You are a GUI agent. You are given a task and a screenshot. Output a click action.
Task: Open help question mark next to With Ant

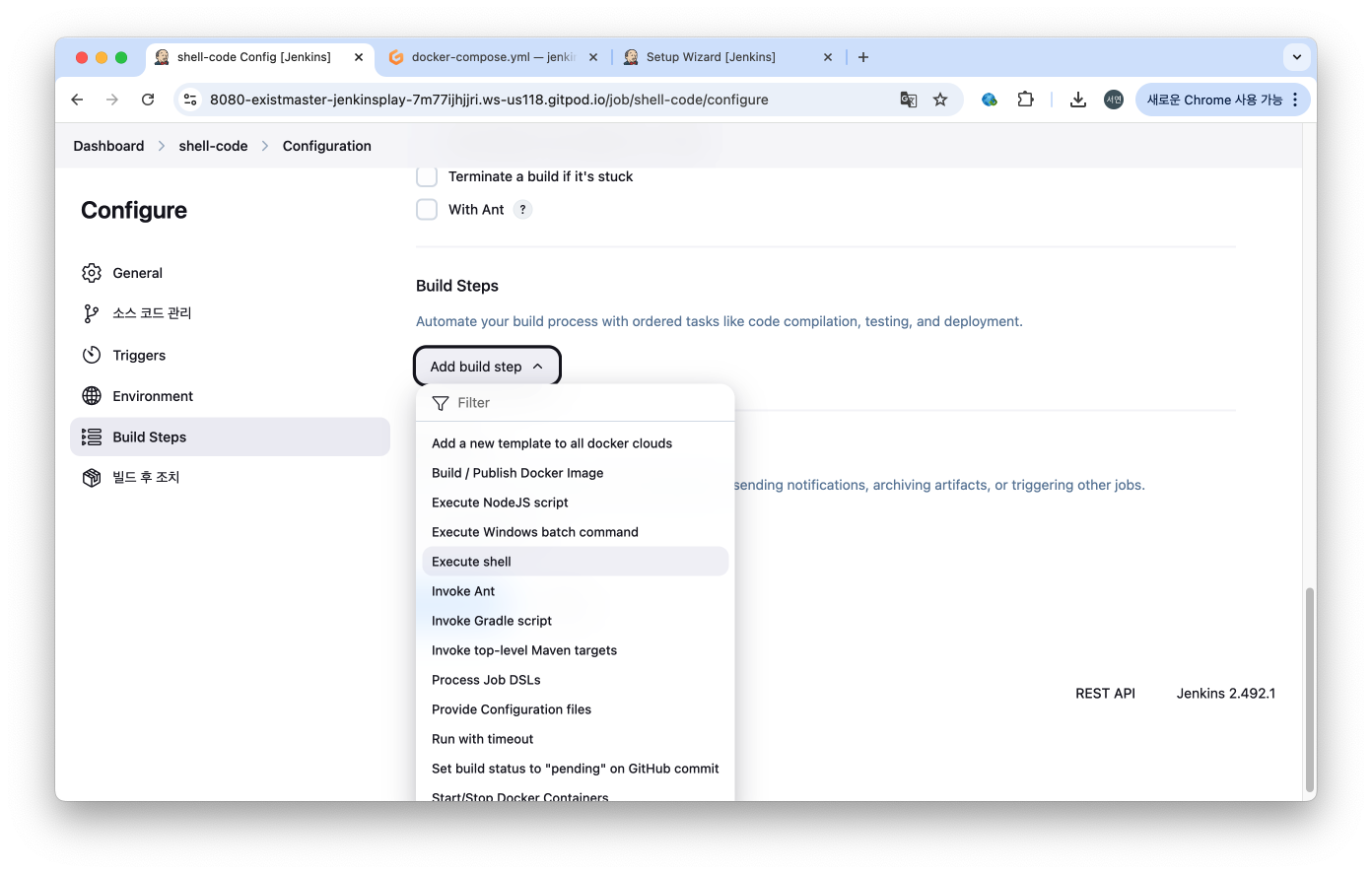523,210
